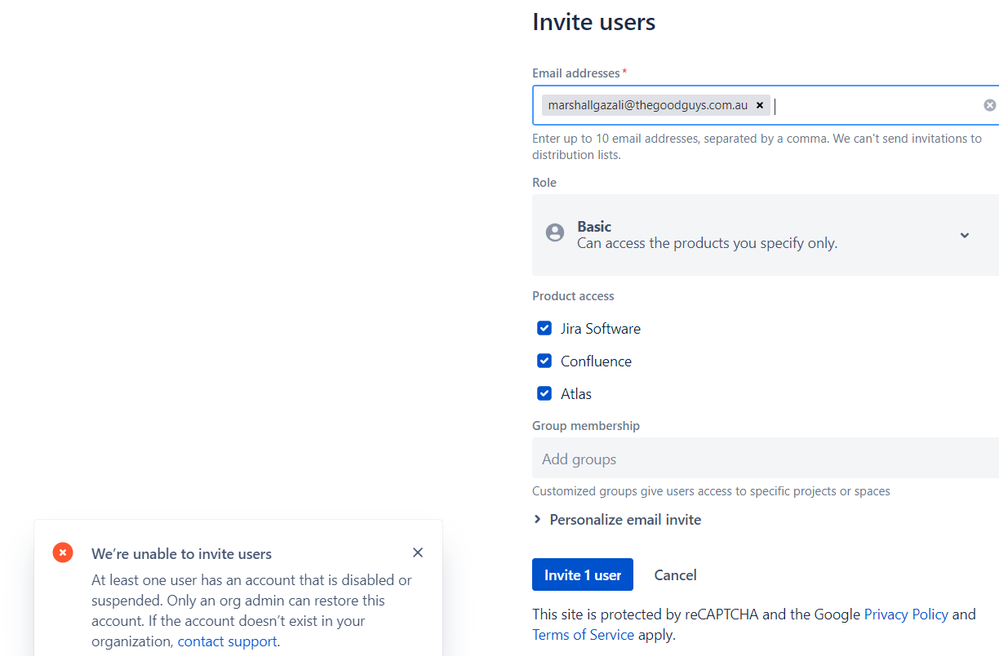This screenshot has width=999, height=656.
Task: Click the red error icon in notification
Action: click(x=62, y=552)
